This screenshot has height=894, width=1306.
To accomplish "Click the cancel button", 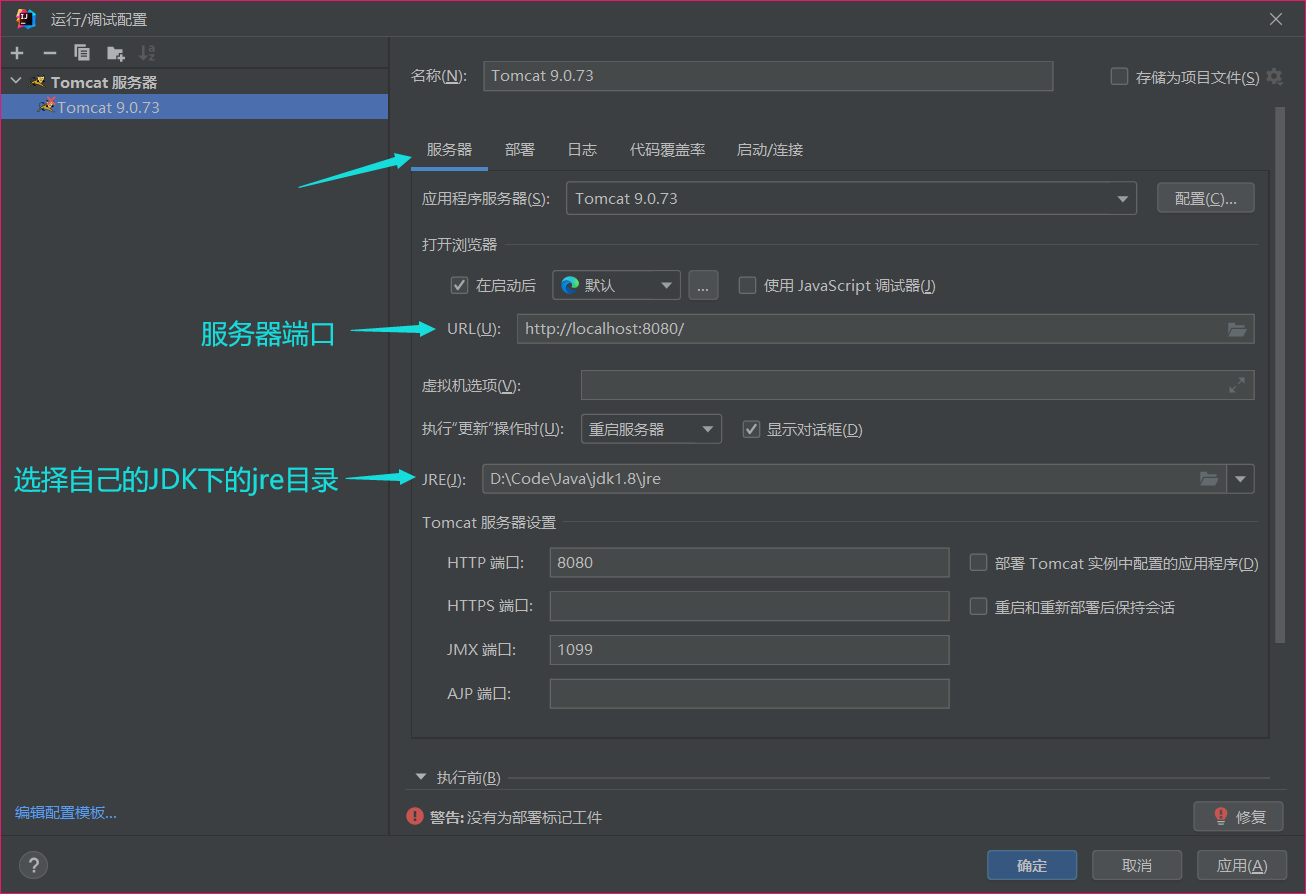I will pyautogui.click(x=1137, y=865).
